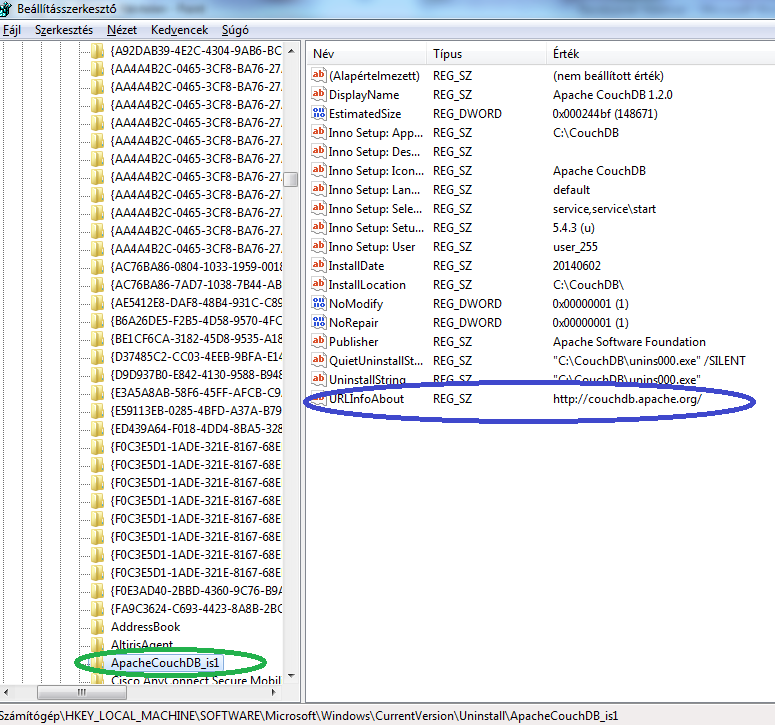Click the user_255 data cell

coord(575,247)
